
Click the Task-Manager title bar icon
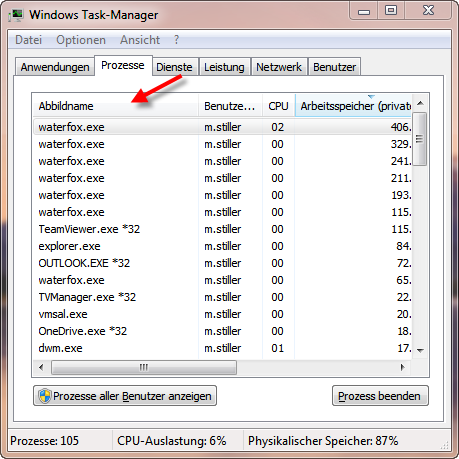click(x=16, y=15)
